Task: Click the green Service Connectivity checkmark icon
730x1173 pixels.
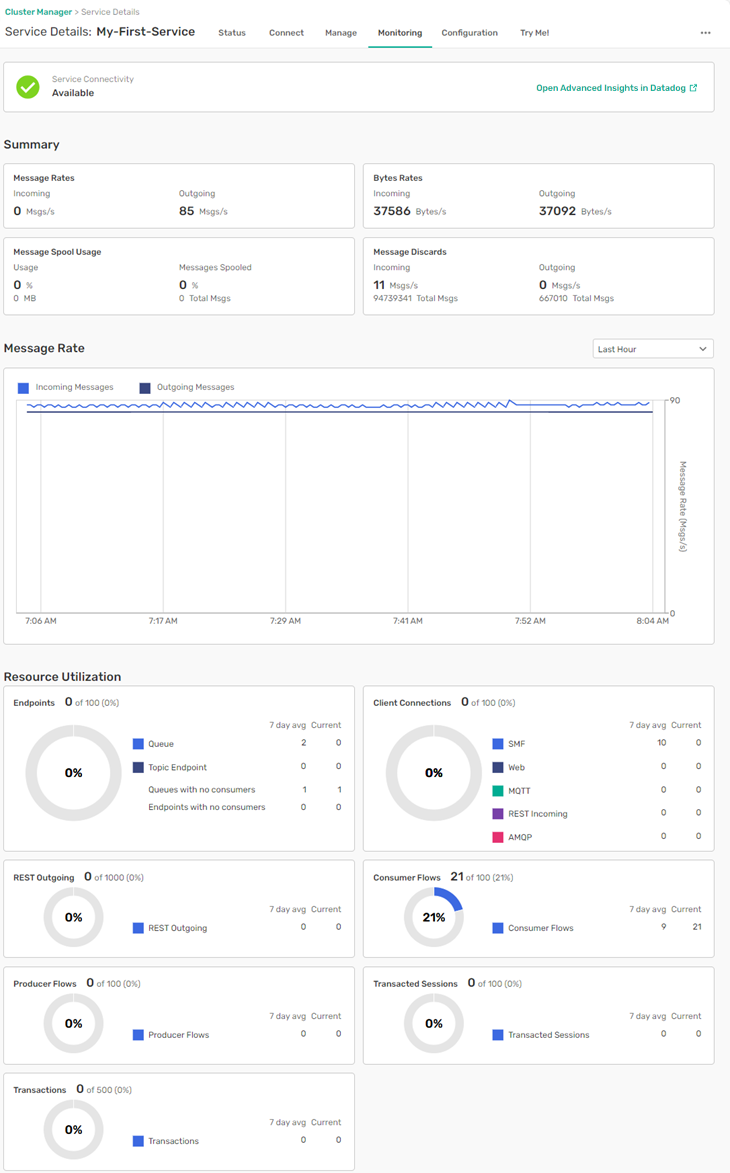Action: pyautogui.click(x=28, y=87)
